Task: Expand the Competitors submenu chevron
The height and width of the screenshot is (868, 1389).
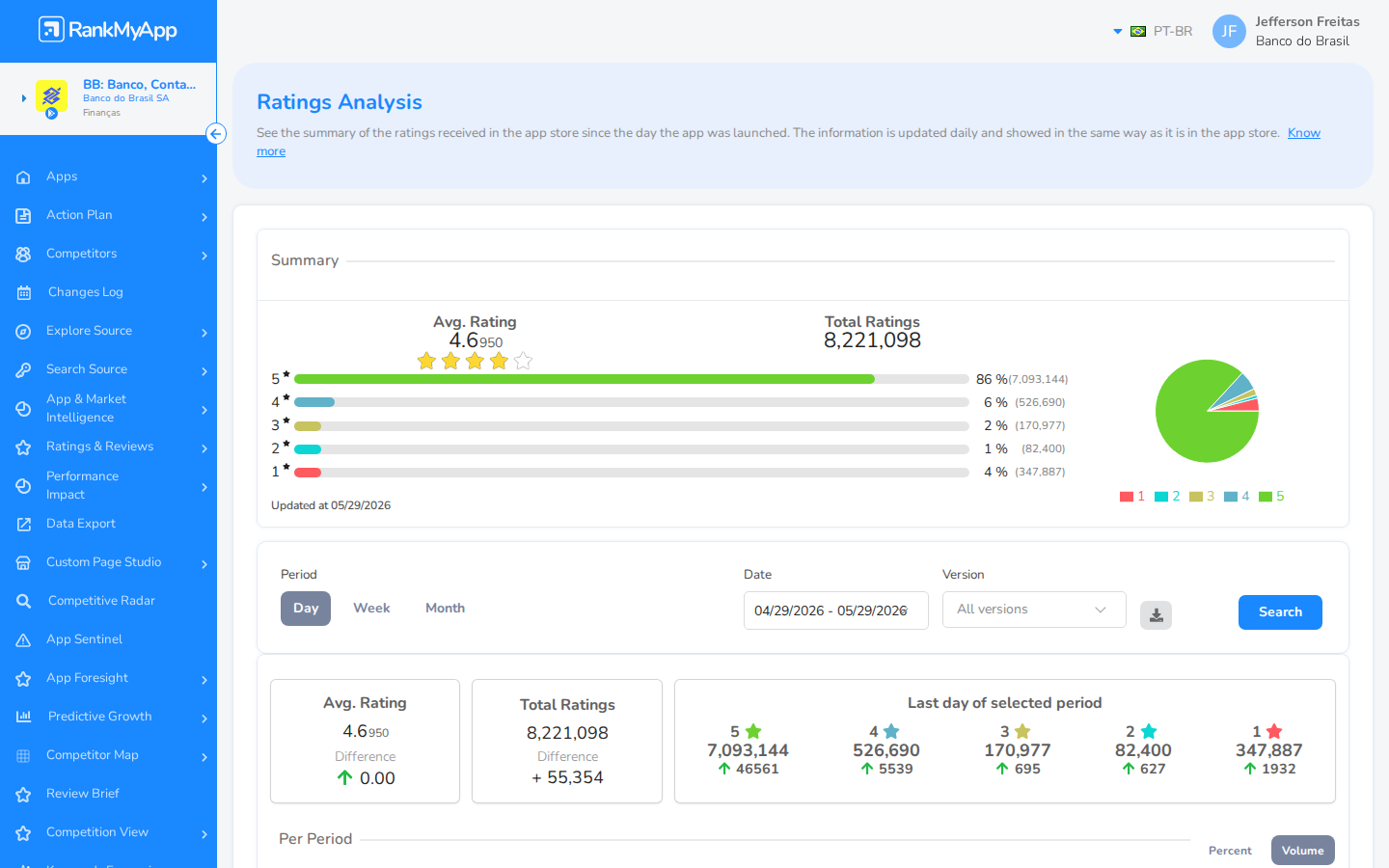Action: tap(204, 256)
